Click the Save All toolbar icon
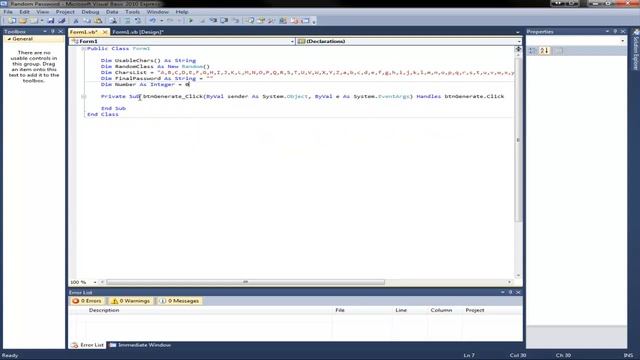Screen dimensions: 640x360 pos(62,20)
